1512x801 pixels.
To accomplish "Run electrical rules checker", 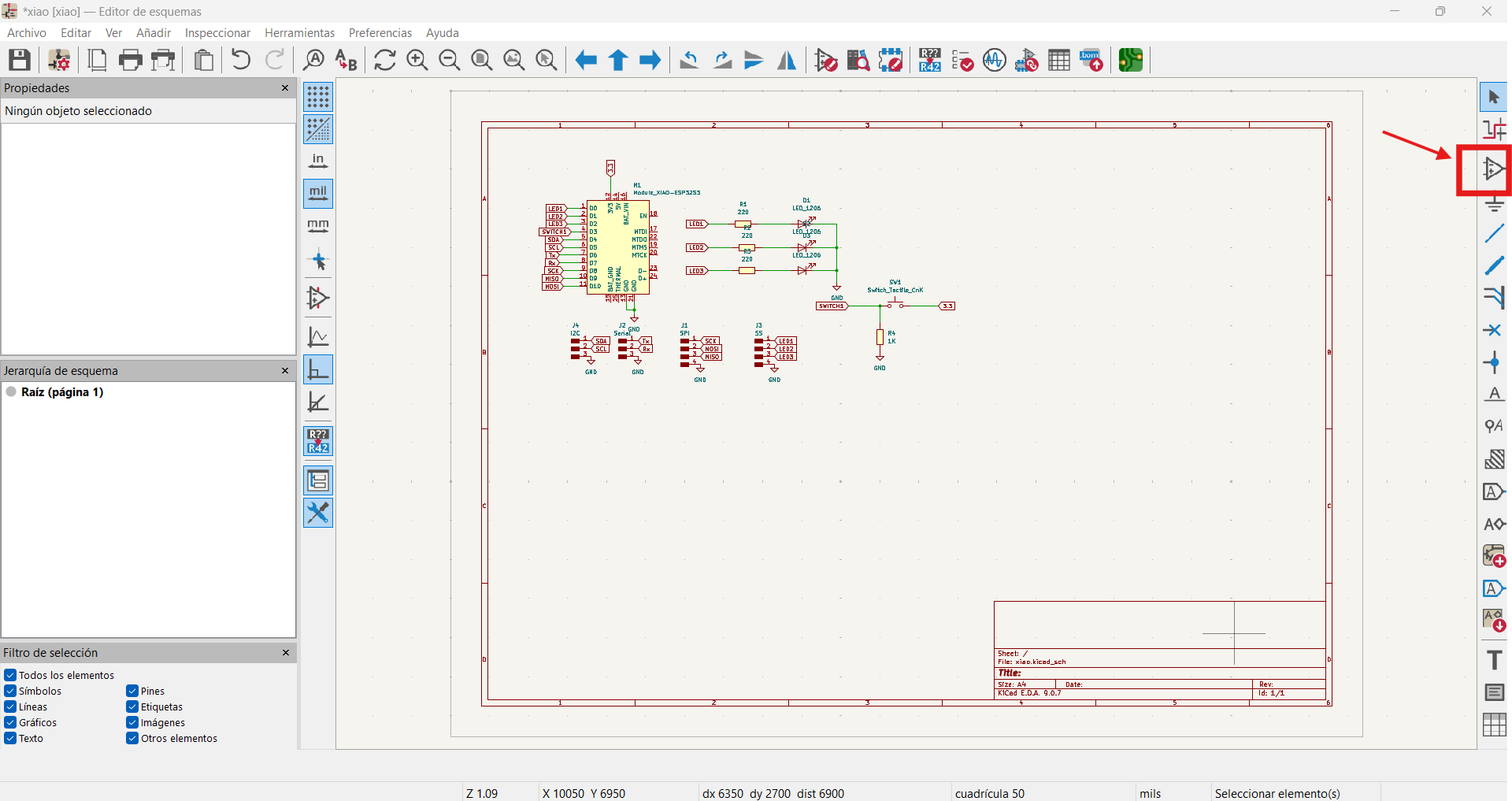I will (962, 60).
